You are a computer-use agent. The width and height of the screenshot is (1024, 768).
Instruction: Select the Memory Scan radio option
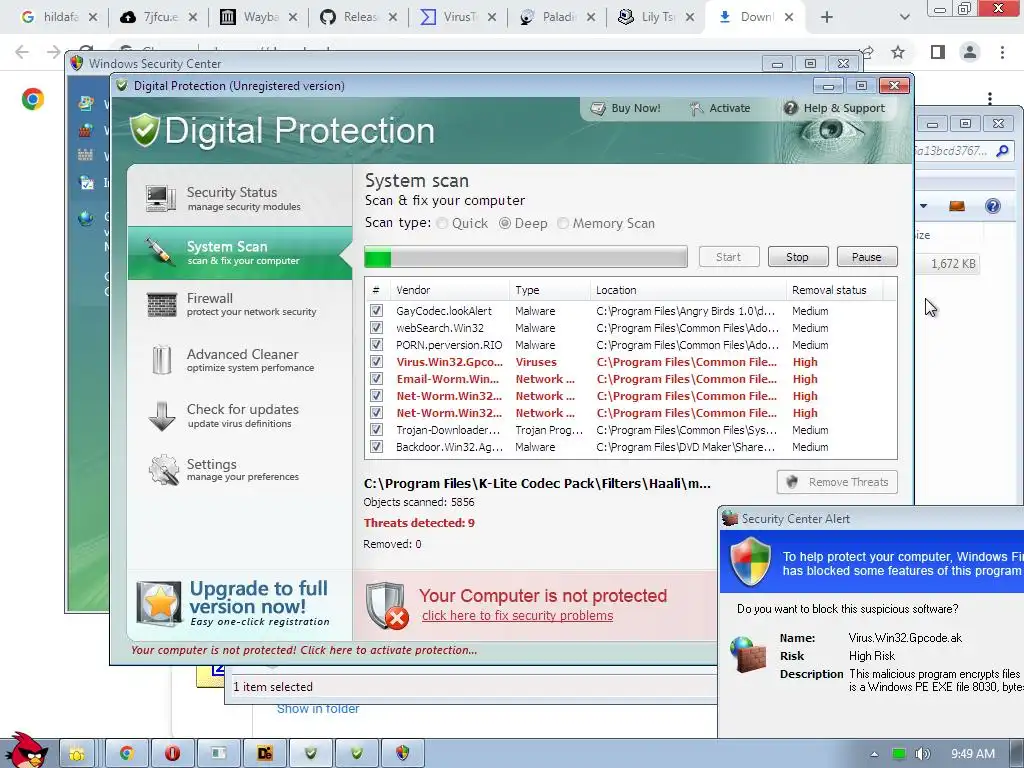563,223
